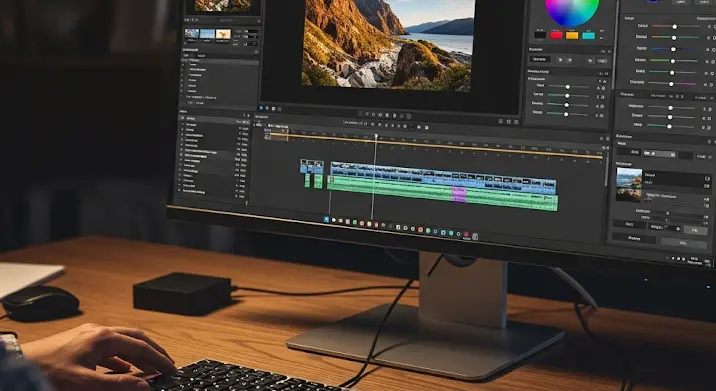Select the black color swatch below color wheel
Viewport: 716px width, 391px height.
click(x=540, y=35)
